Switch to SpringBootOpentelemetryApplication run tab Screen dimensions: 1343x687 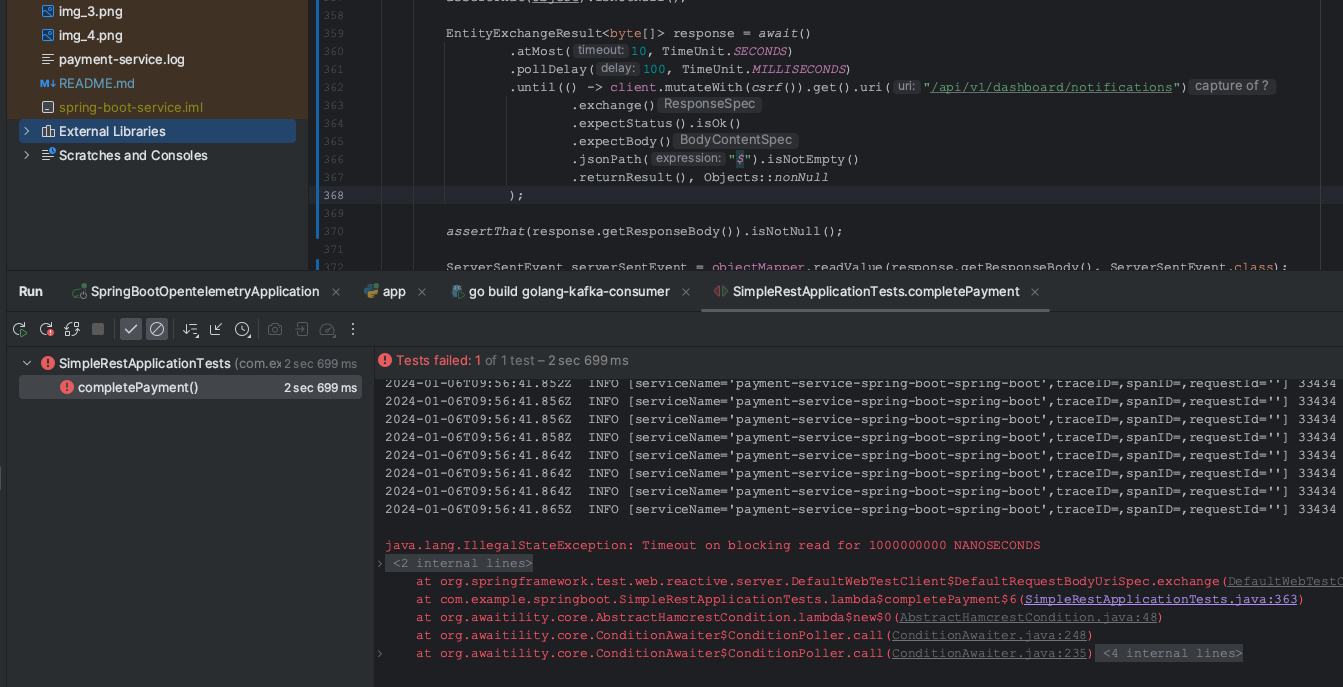(205, 292)
